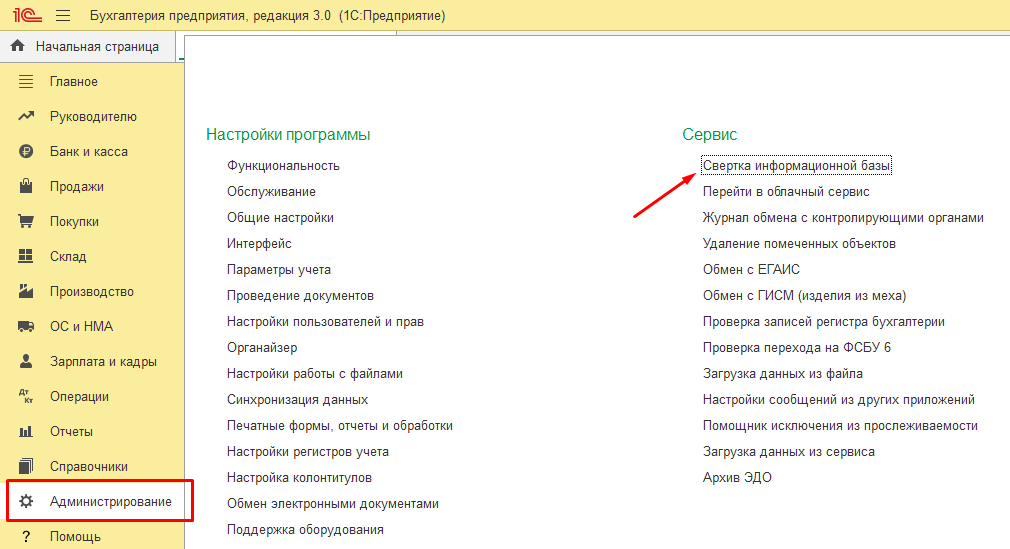Screen dimensions: 1010x549
Task: Open the Справочники section
Action: click(89, 467)
